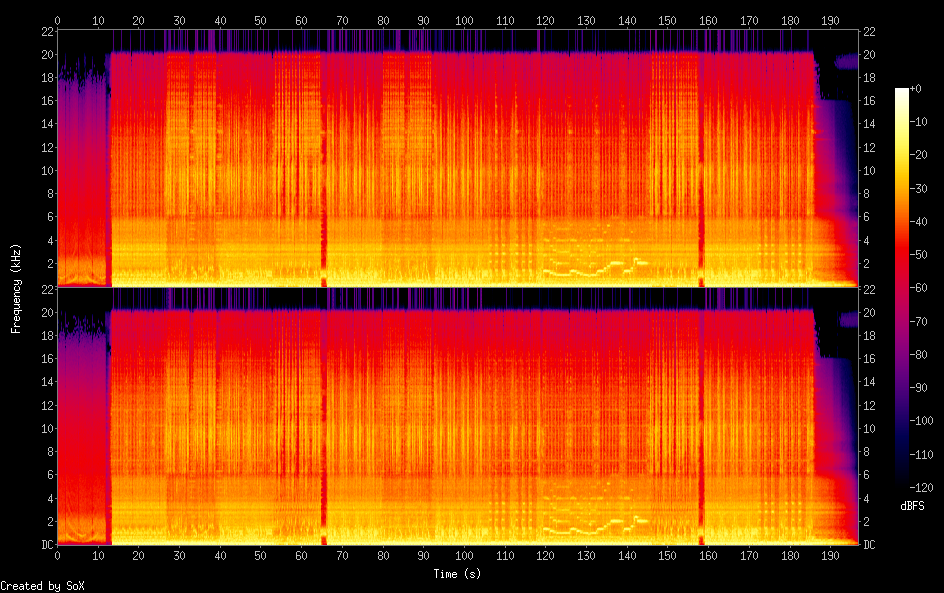Click the "Time (s)" axis label
Screen dimensions: 944x593
458,574
